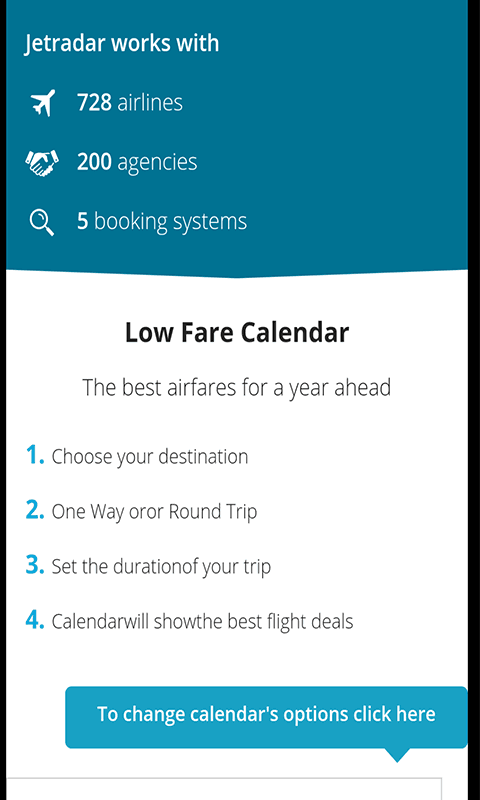Click the empty bordered box at the bottom
The width and height of the screenshot is (480, 800).
(x=224, y=789)
